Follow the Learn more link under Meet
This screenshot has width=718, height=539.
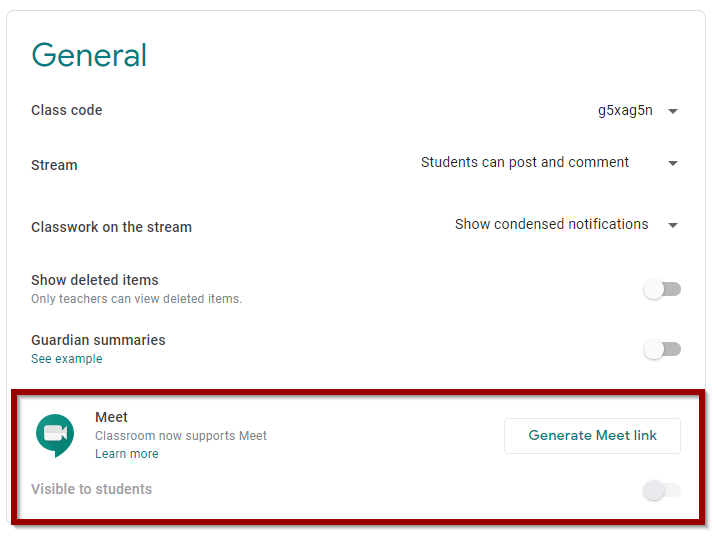(x=127, y=454)
